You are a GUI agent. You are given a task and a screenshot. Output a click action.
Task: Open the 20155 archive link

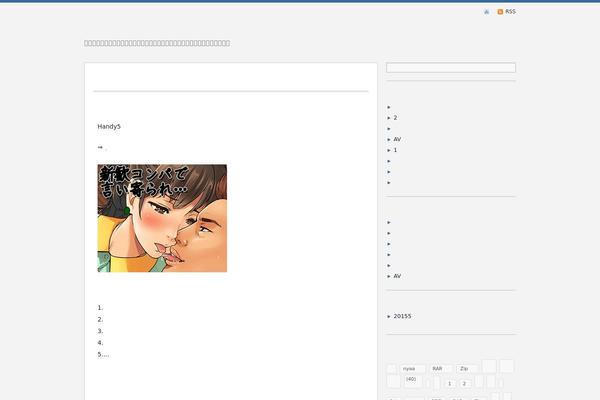tap(402, 316)
